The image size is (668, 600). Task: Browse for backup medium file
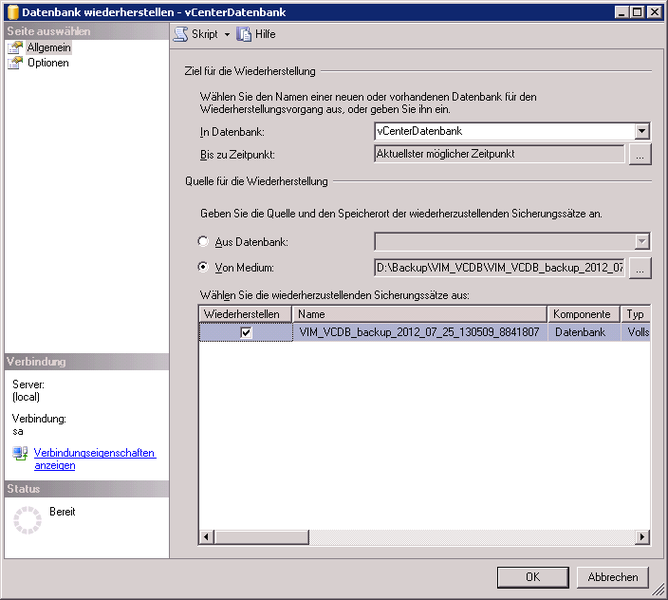(640, 267)
